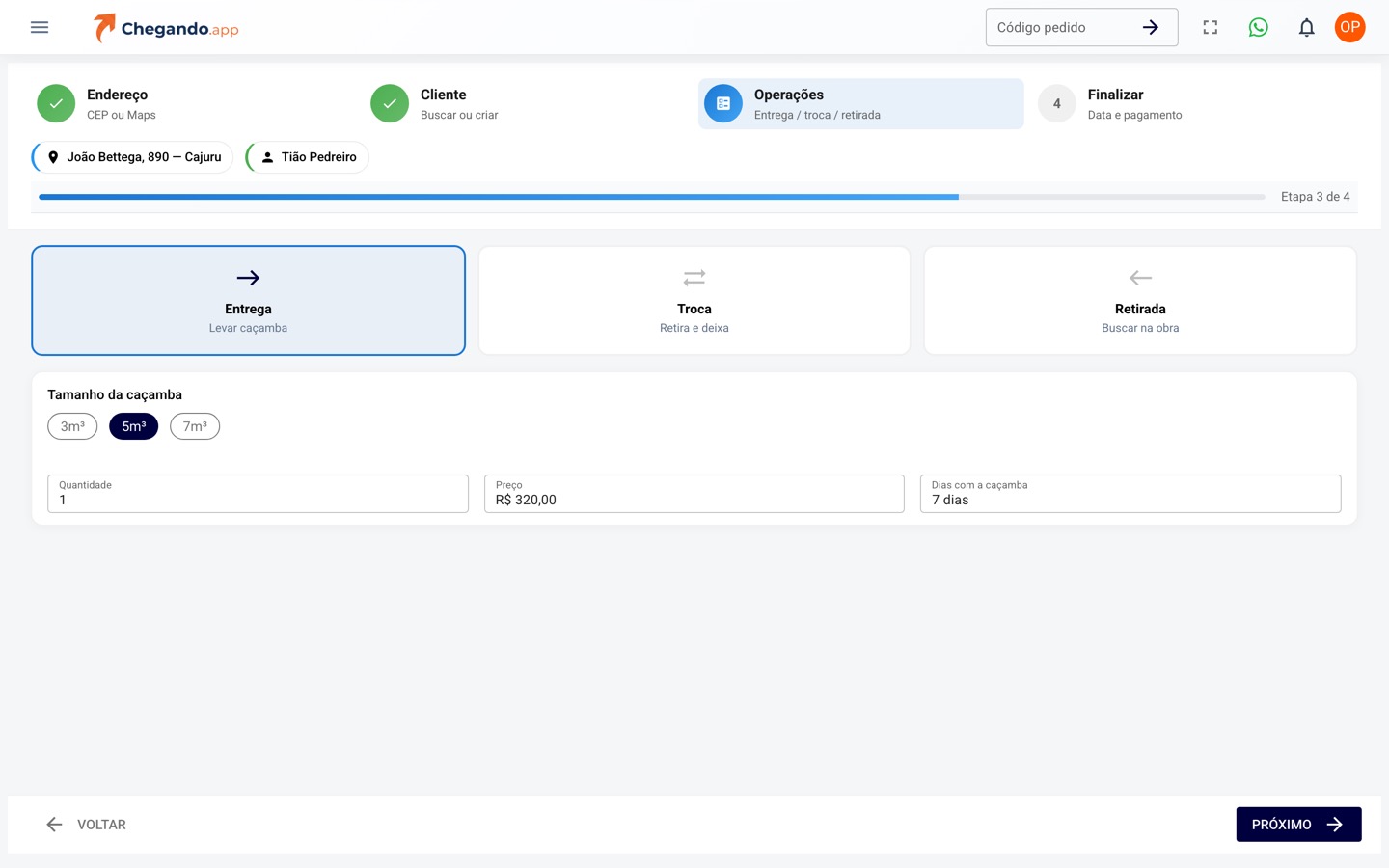Image resolution: width=1389 pixels, height=868 pixels.
Task: Choose the Retirada operation label
Action: 1140,309
